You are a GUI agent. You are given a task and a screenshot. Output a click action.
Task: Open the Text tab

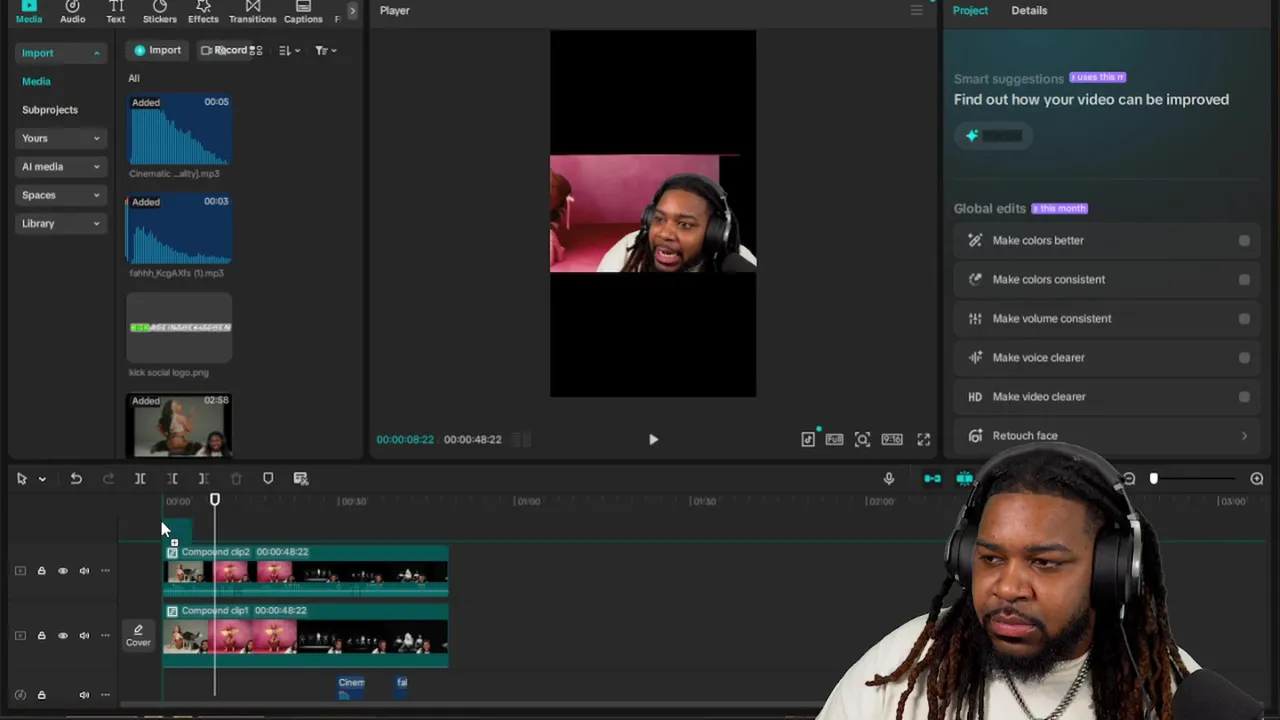click(x=116, y=12)
